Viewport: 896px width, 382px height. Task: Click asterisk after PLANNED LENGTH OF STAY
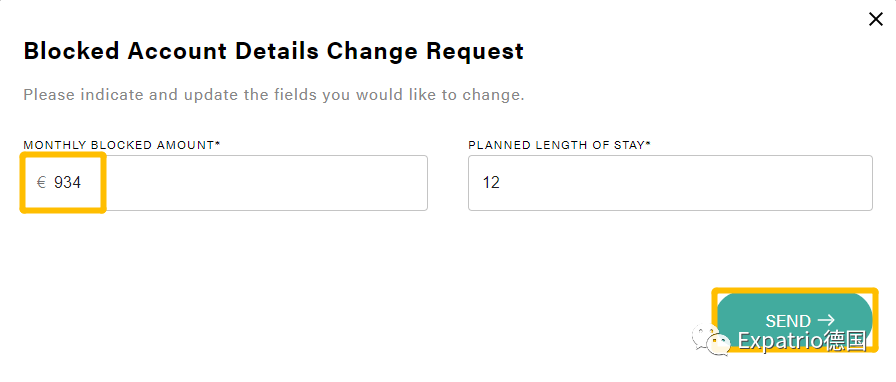tap(649, 144)
